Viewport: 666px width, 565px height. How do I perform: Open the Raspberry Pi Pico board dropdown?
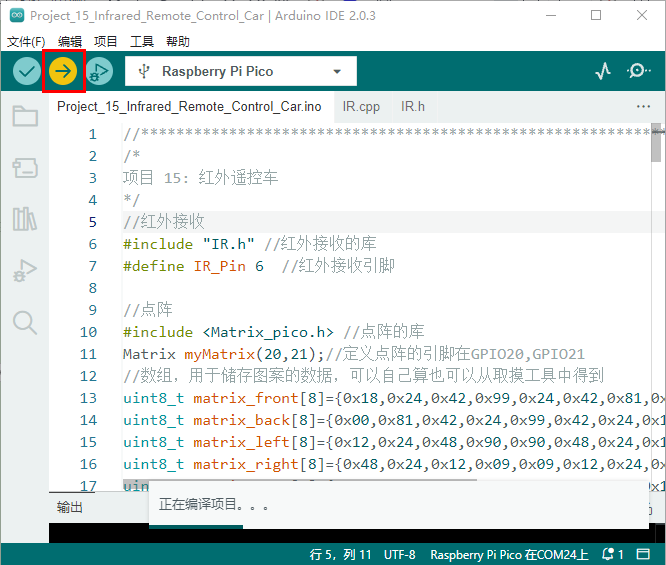(x=241, y=71)
